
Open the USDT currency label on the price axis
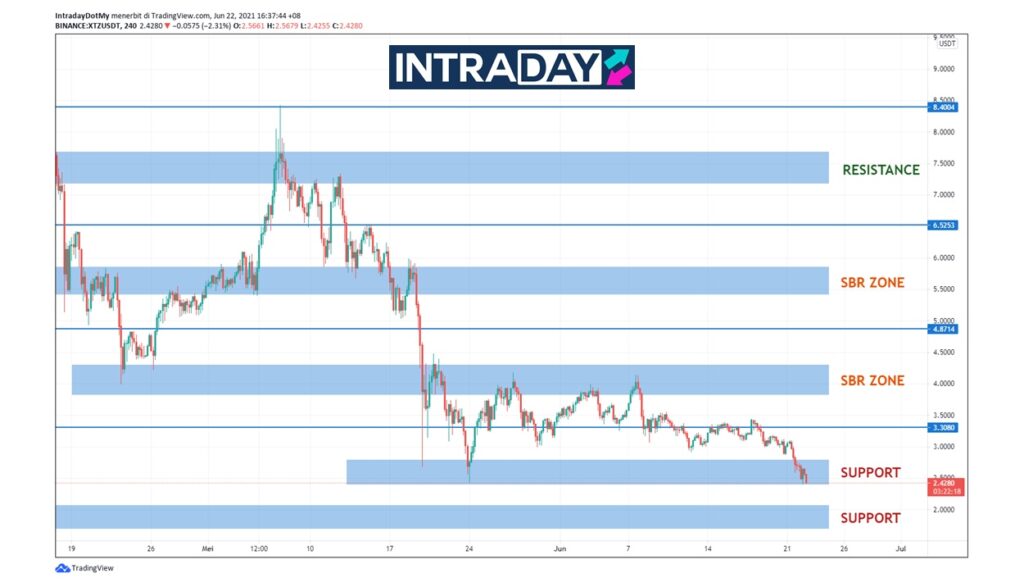click(x=946, y=44)
